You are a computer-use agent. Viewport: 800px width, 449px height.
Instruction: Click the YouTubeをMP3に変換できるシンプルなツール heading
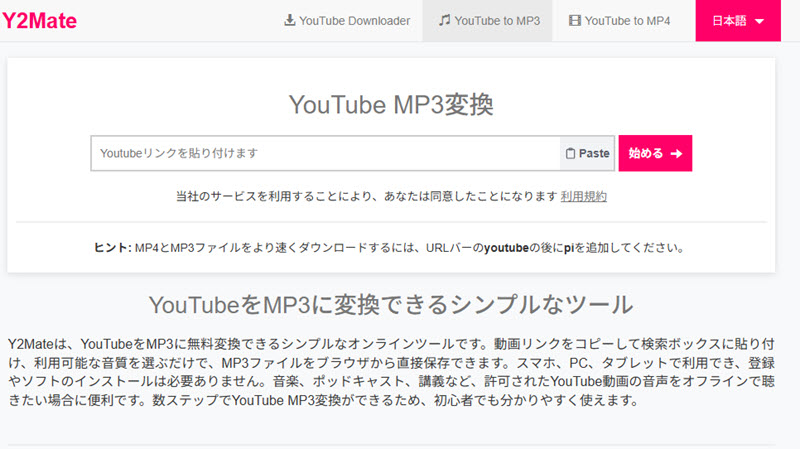coord(391,305)
